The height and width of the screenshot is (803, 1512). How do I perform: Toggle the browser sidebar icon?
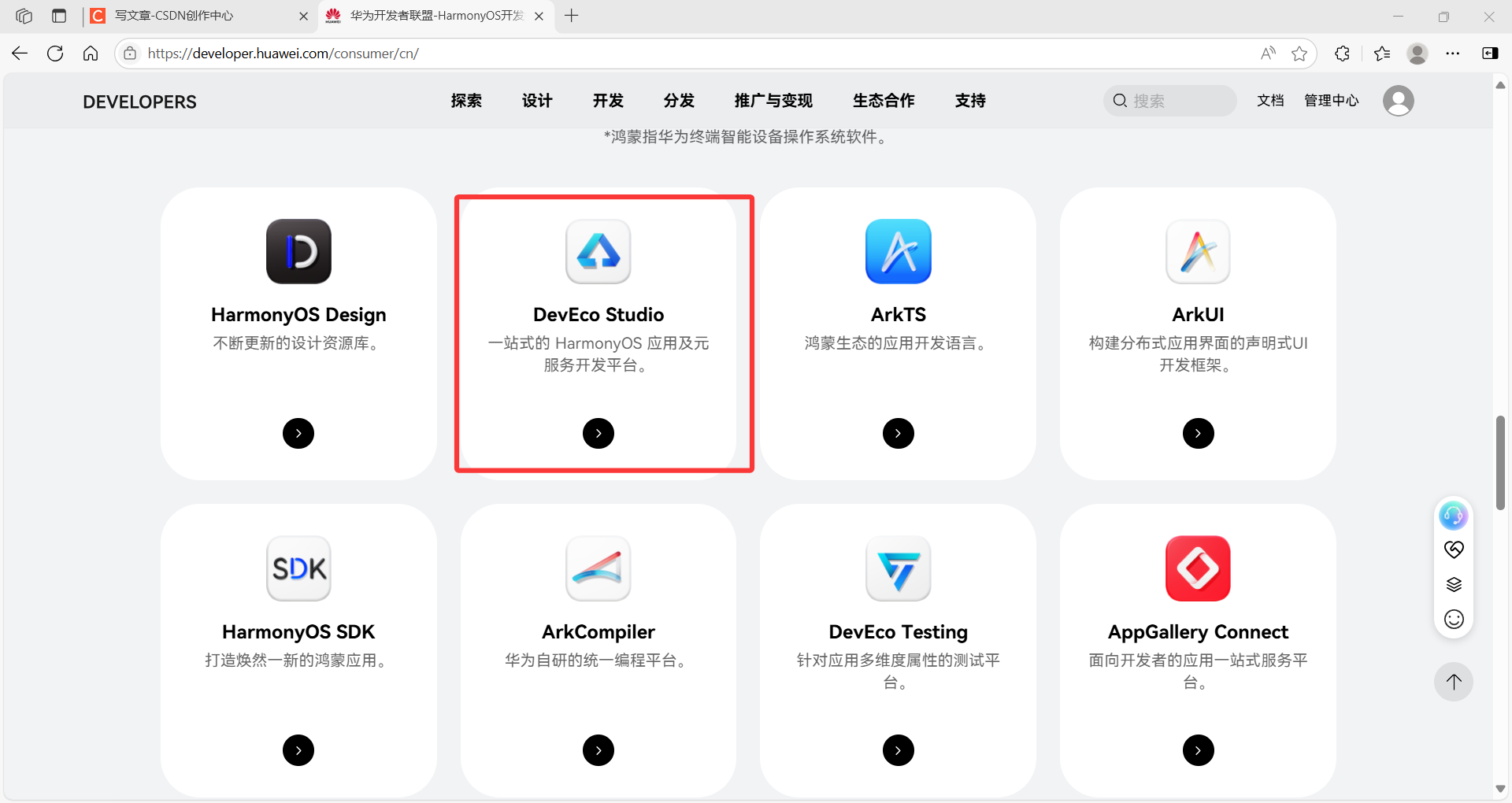(1490, 54)
